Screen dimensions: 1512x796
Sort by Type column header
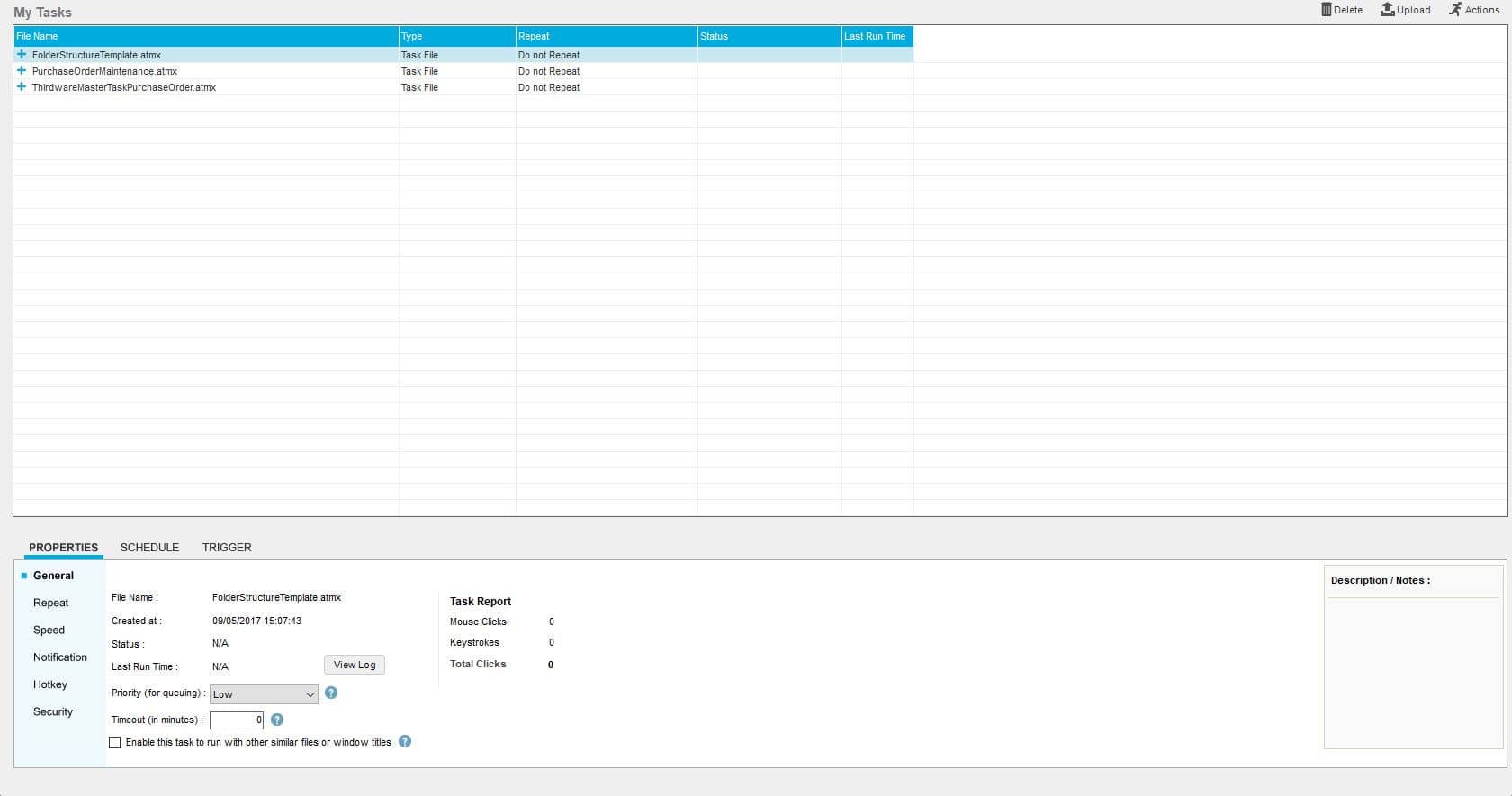(457, 36)
